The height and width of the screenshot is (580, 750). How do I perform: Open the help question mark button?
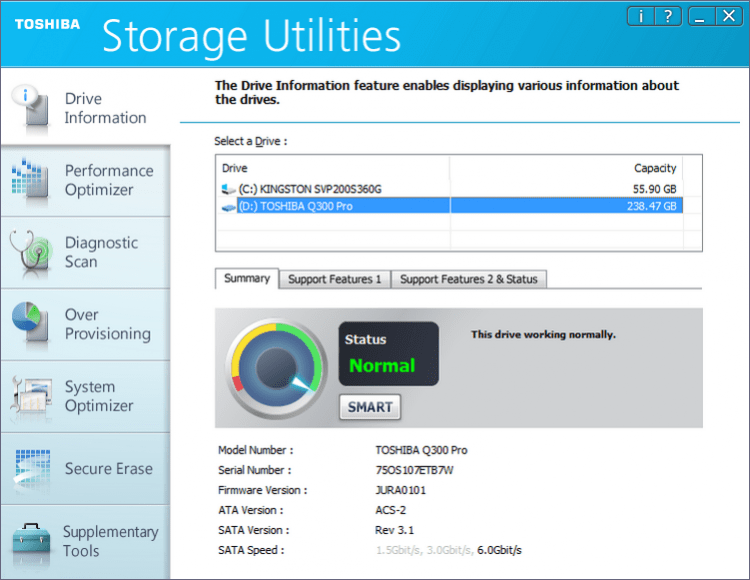[x=669, y=16]
